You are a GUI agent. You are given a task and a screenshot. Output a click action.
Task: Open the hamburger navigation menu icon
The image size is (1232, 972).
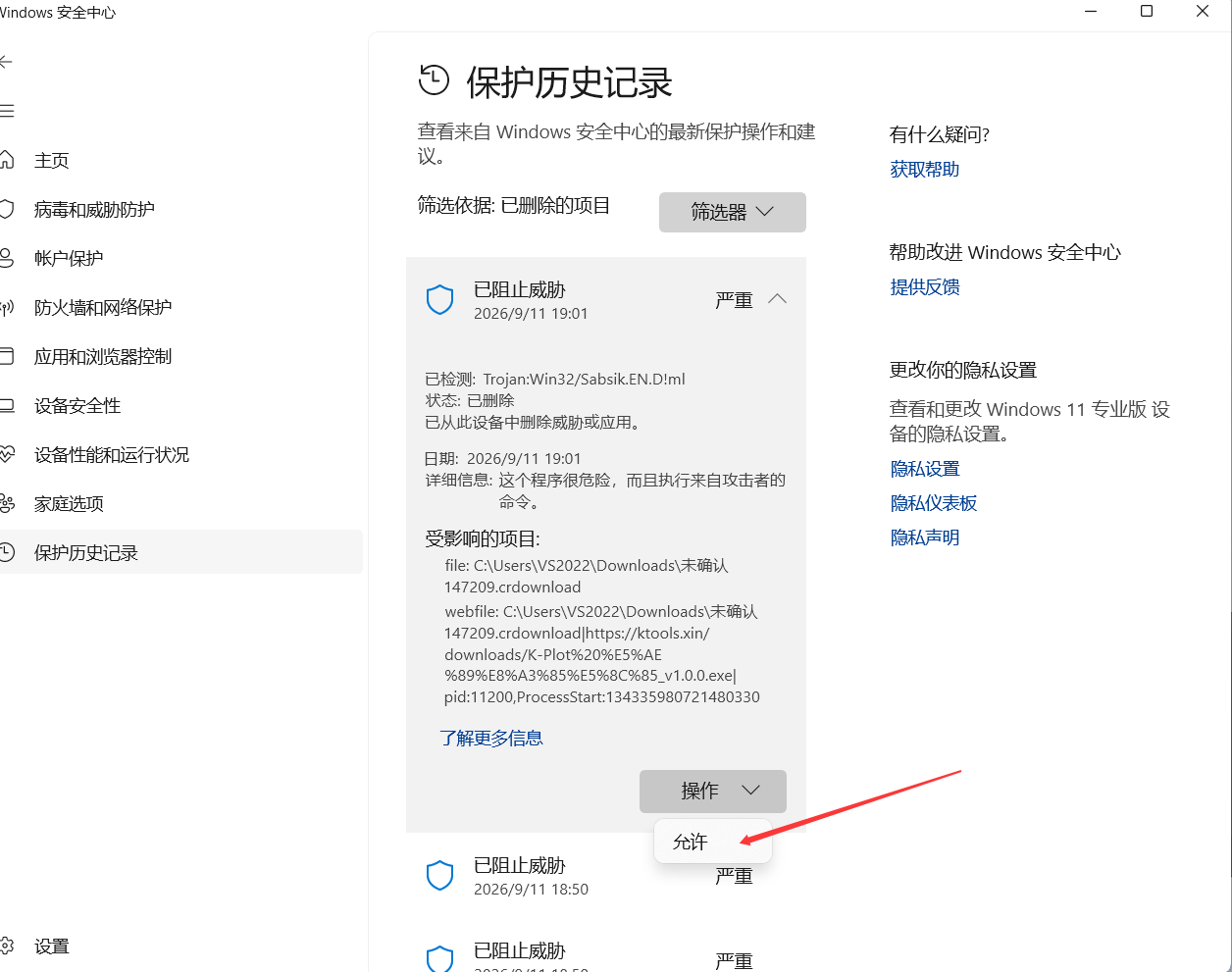pyautogui.click(x=7, y=111)
